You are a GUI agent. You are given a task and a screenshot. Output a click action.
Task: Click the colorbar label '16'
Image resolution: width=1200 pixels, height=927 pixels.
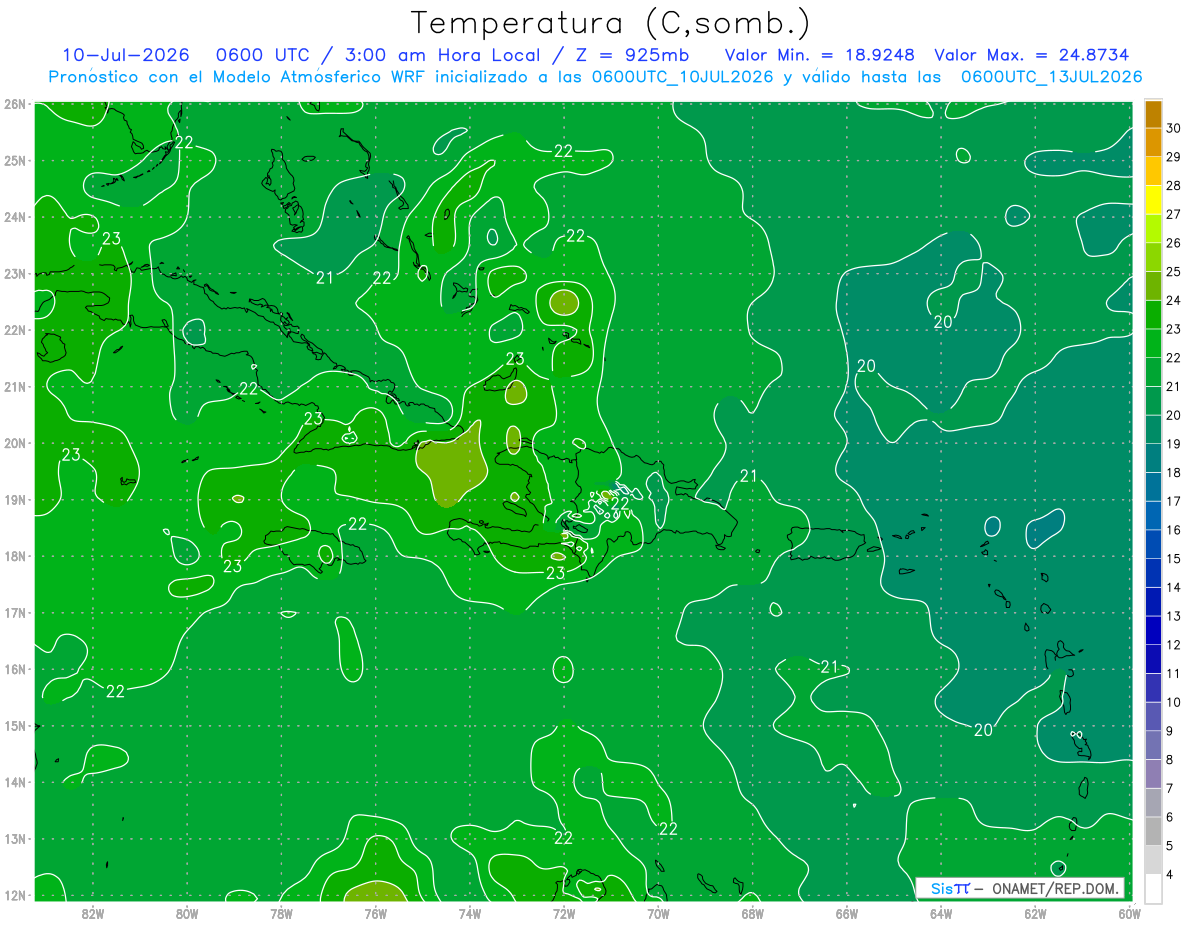(x=1174, y=530)
